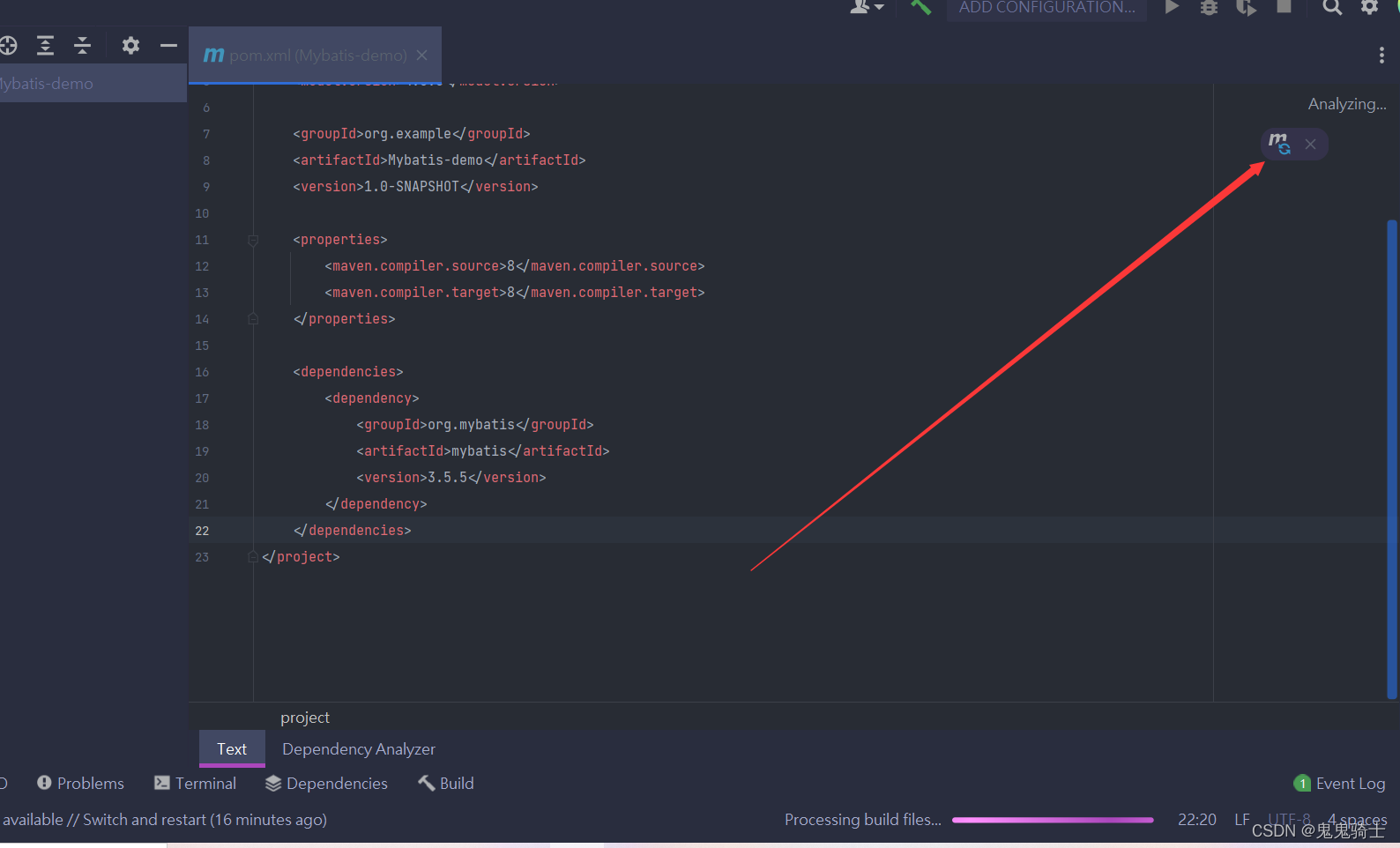Click the Switch and restart status message
This screenshot has width=1400, height=848.
pos(164,820)
